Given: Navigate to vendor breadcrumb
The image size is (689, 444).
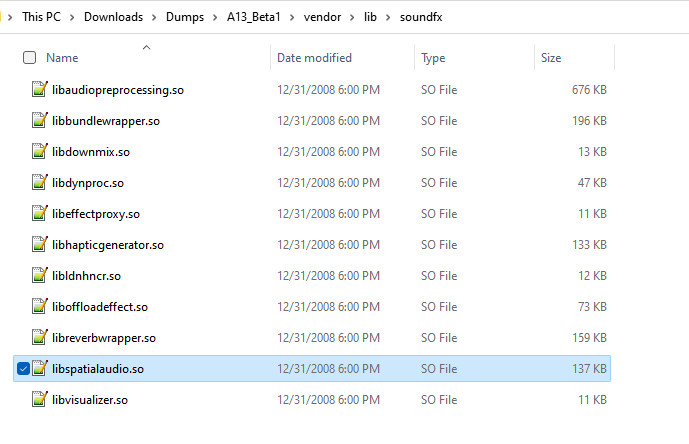Looking at the screenshot, I should point(322,17).
